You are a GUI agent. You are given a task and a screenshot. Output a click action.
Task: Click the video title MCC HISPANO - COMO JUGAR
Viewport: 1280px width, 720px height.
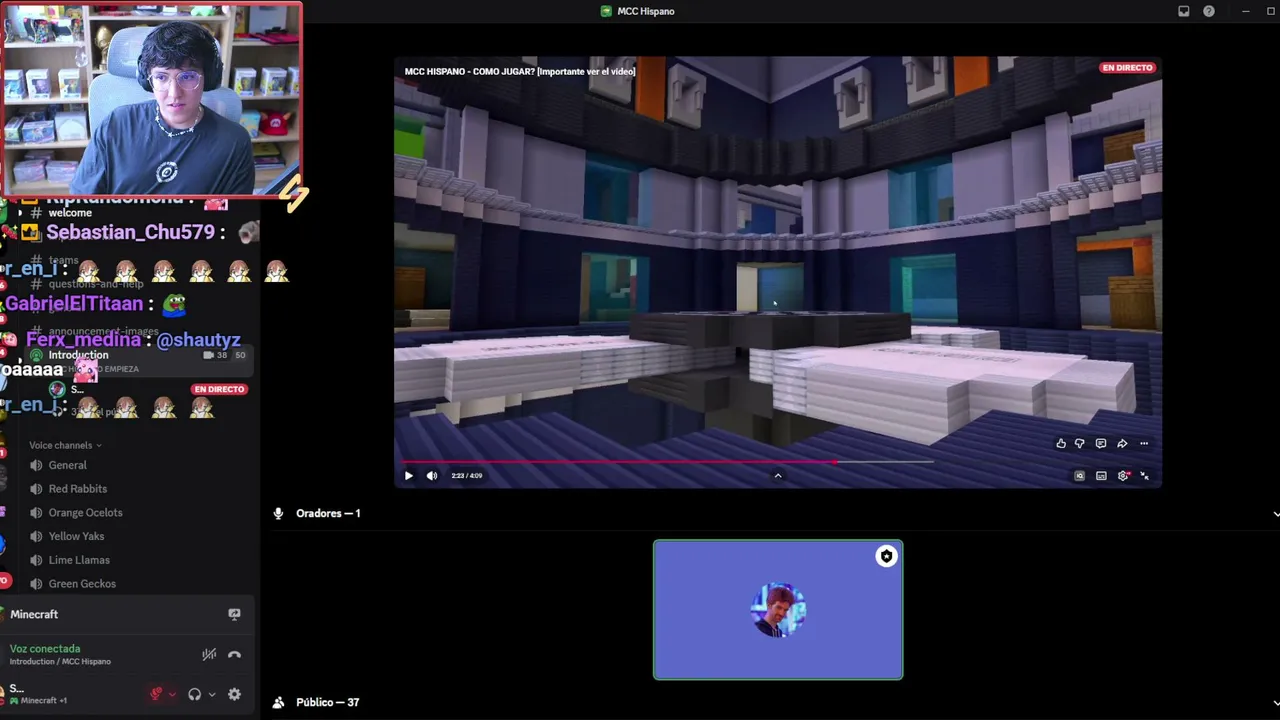pyautogui.click(x=520, y=72)
